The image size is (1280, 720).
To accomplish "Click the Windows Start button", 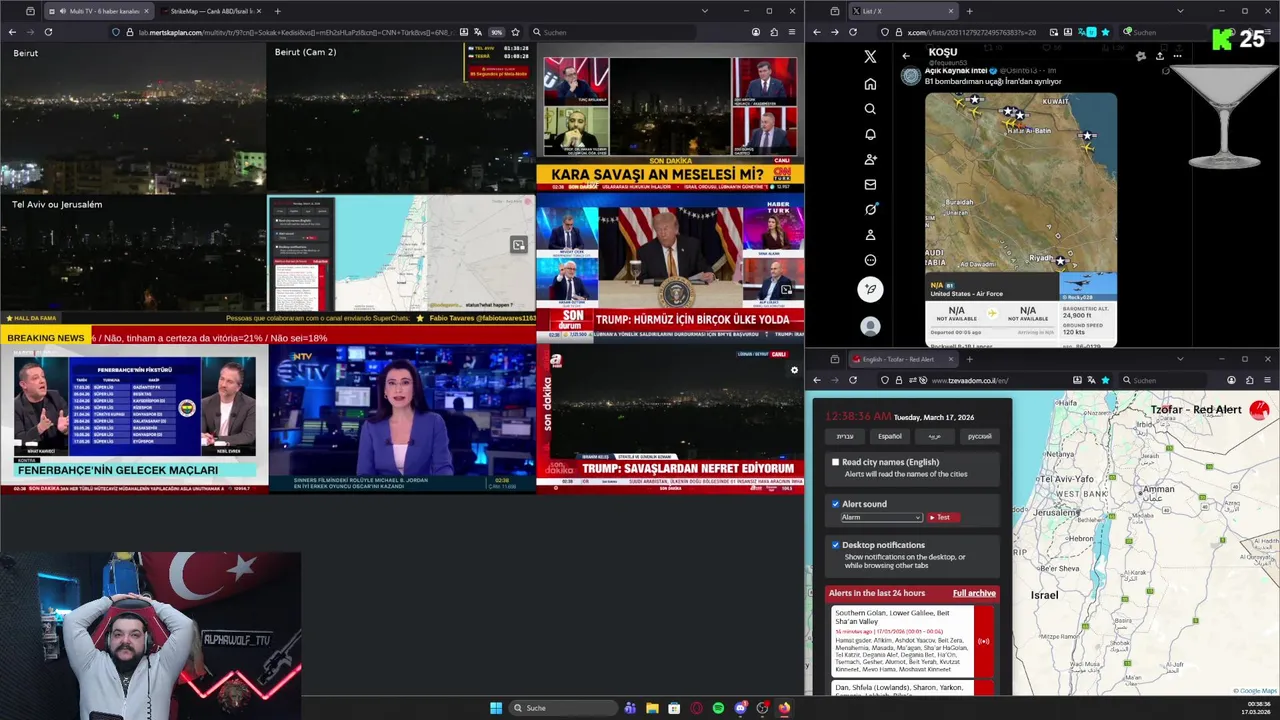I will [496, 708].
